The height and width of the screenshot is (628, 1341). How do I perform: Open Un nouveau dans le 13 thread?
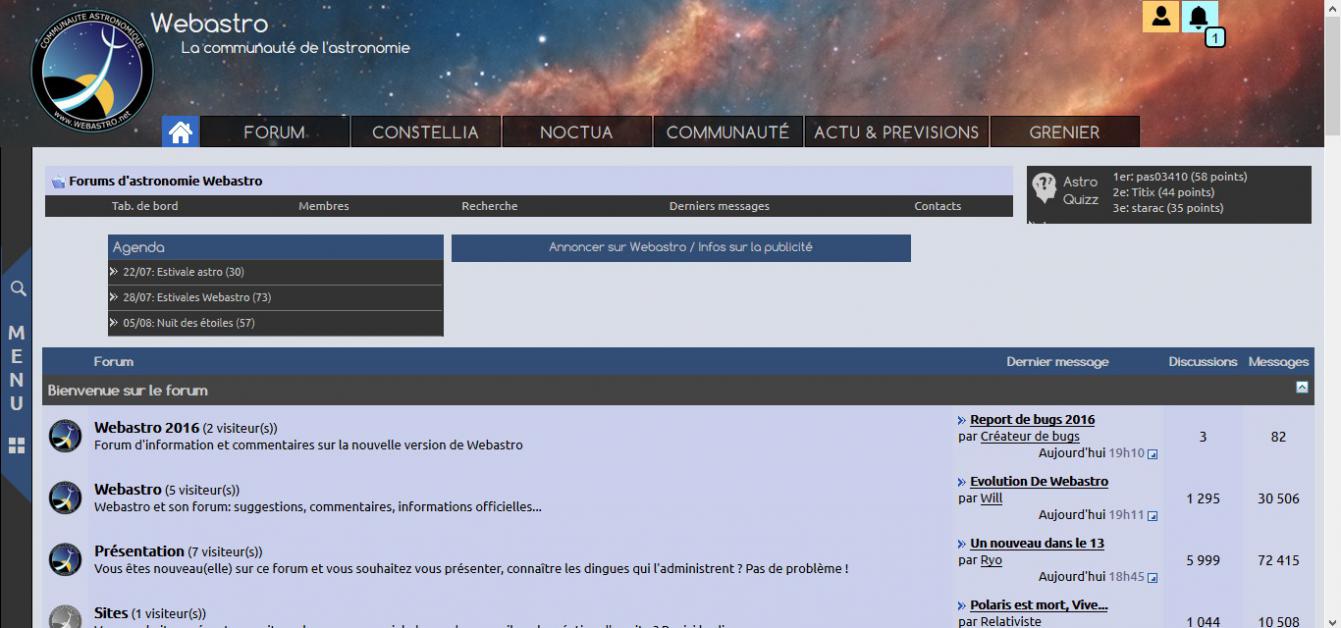tap(1037, 544)
